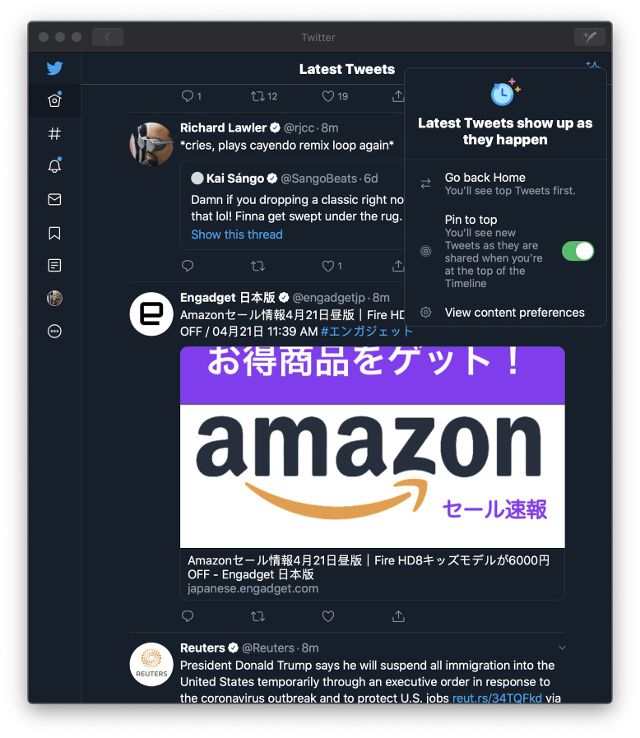This screenshot has height=738, width=640.
Task: Open Messages envelope in sidebar
Action: click(x=55, y=200)
